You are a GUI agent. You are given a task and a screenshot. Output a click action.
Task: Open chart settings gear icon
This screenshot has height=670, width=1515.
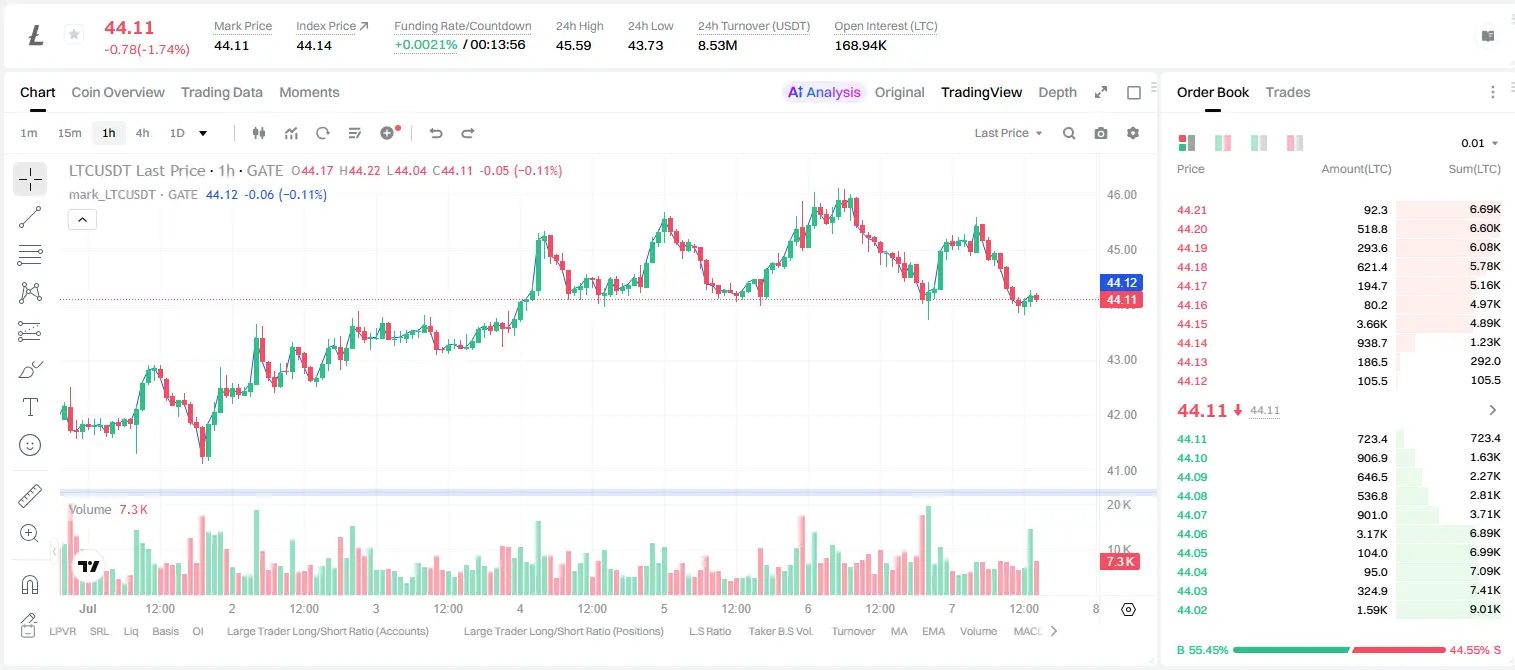[x=1133, y=133]
